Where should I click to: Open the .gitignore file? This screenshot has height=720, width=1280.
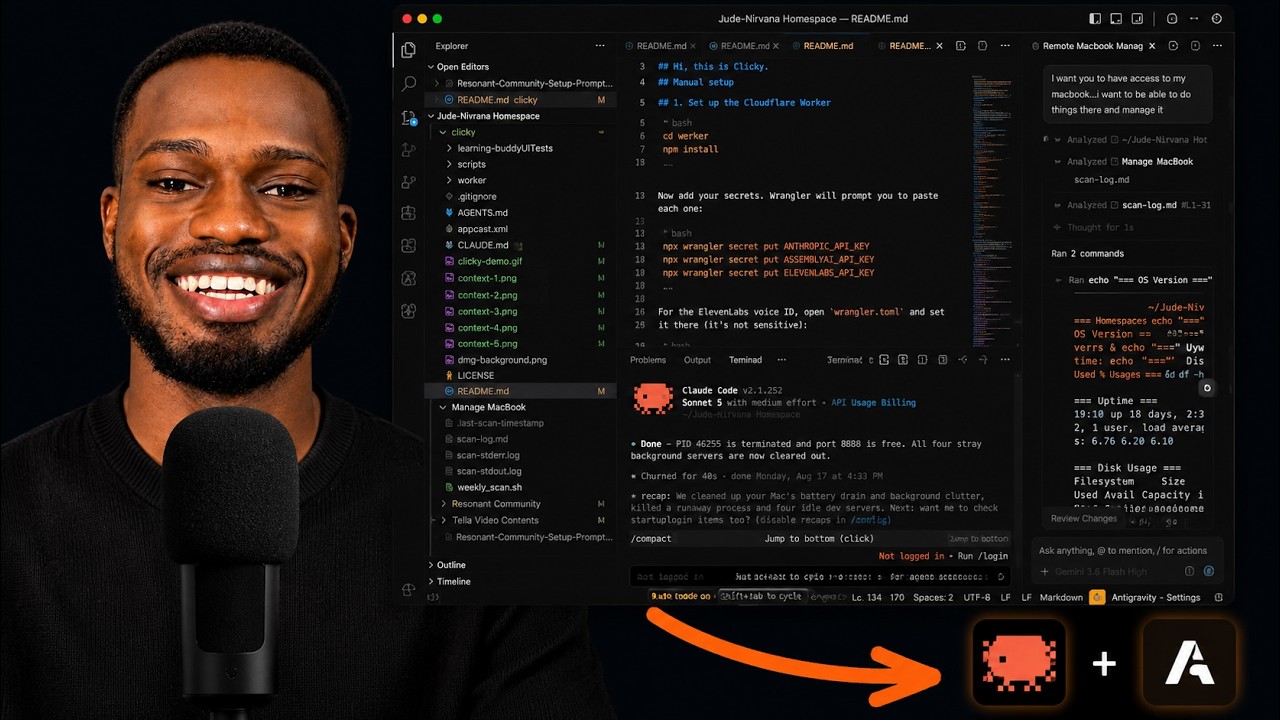[520, 196]
